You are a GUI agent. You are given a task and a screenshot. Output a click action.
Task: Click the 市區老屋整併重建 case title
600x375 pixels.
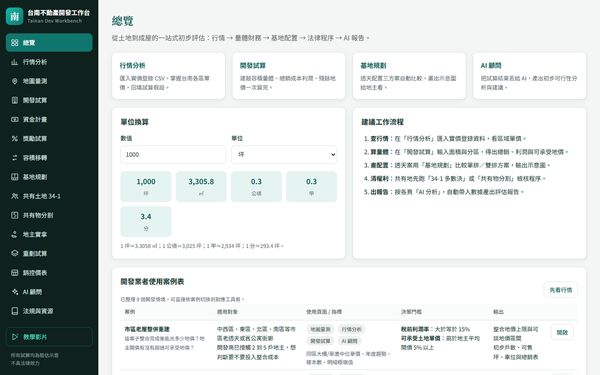pos(147,329)
